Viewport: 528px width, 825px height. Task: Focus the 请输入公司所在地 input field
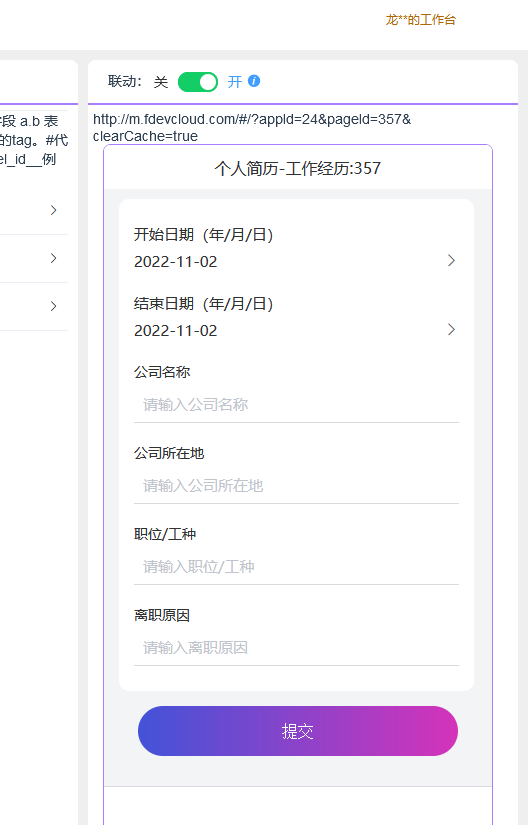297,486
